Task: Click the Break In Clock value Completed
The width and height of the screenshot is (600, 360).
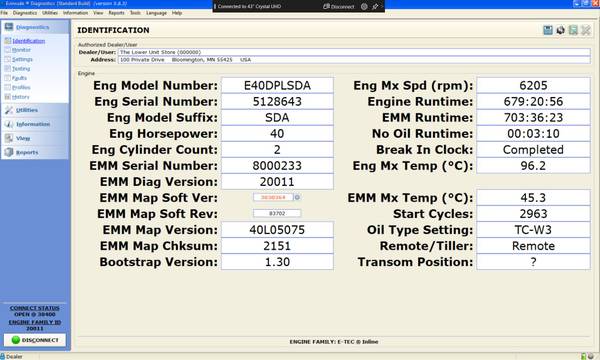Action: 533,150
